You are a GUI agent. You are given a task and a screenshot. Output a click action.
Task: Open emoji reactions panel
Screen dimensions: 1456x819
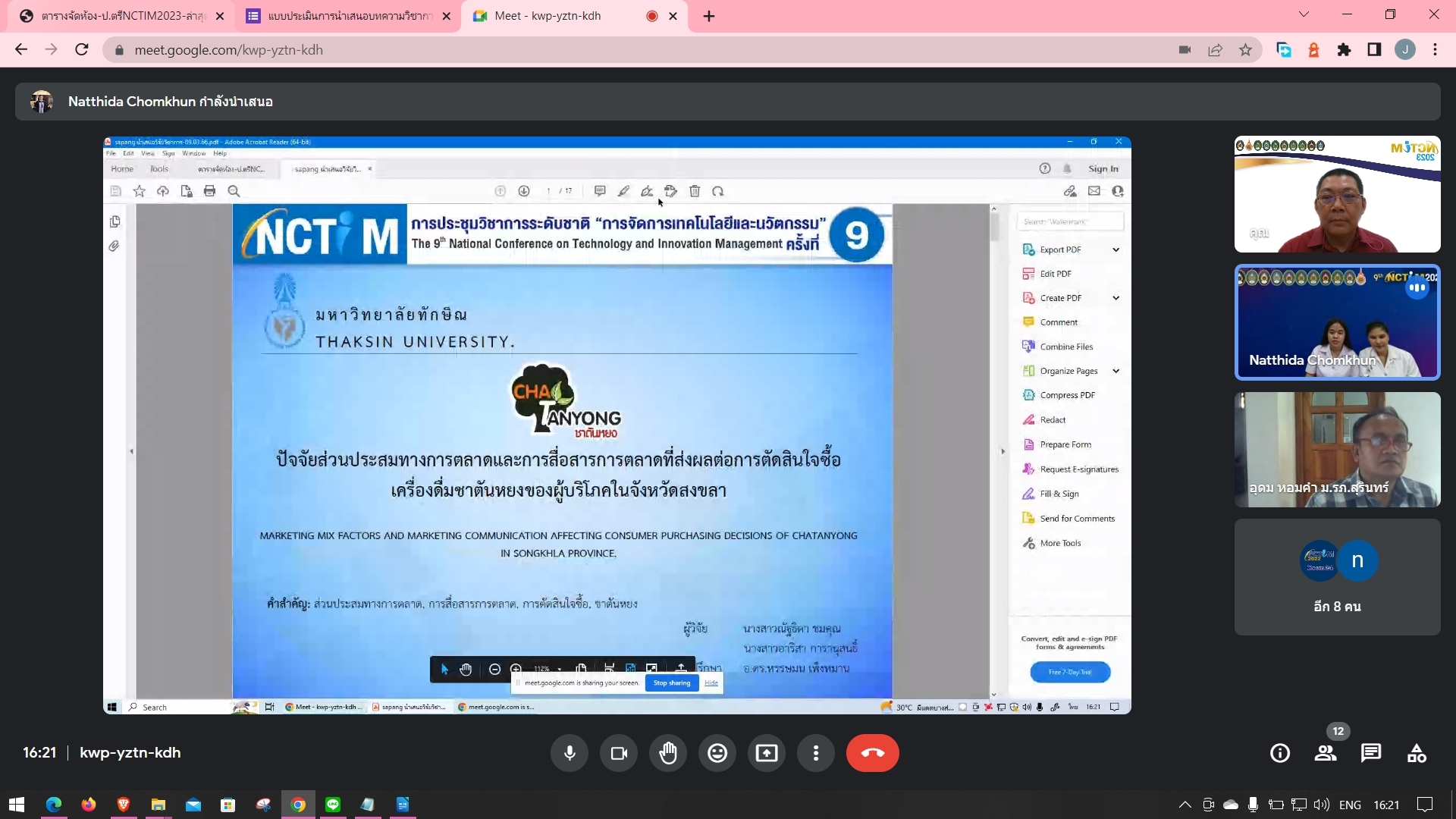pyautogui.click(x=717, y=753)
